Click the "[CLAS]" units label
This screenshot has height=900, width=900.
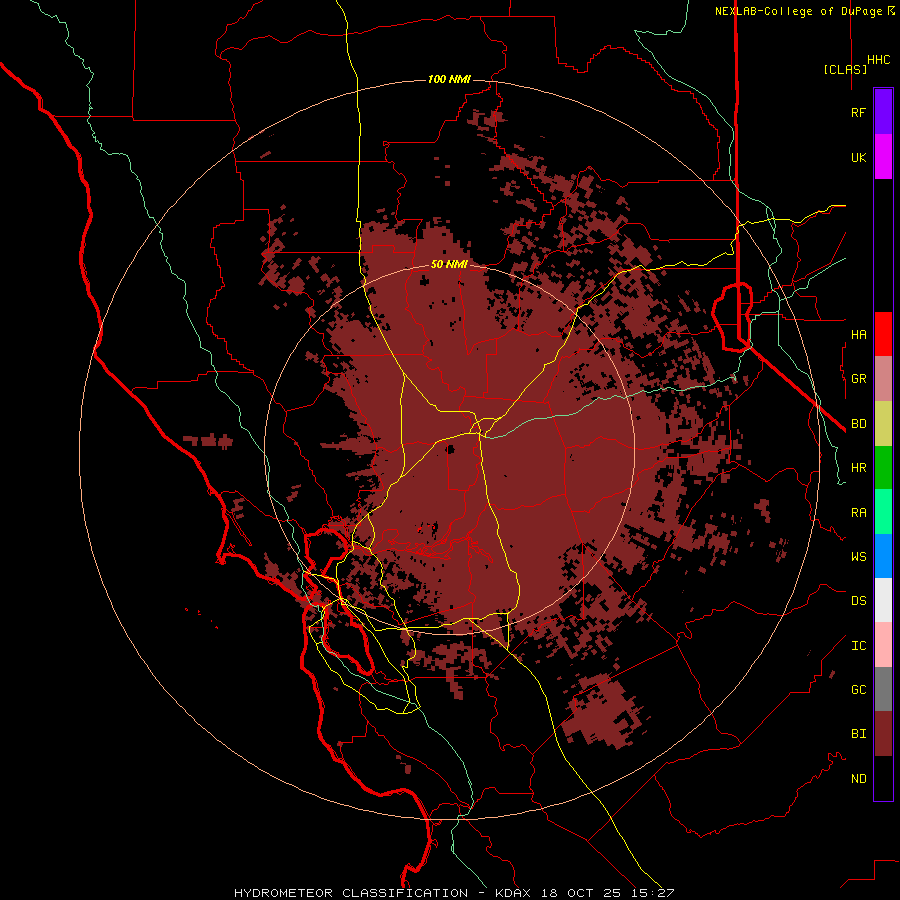[x=845, y=69]
